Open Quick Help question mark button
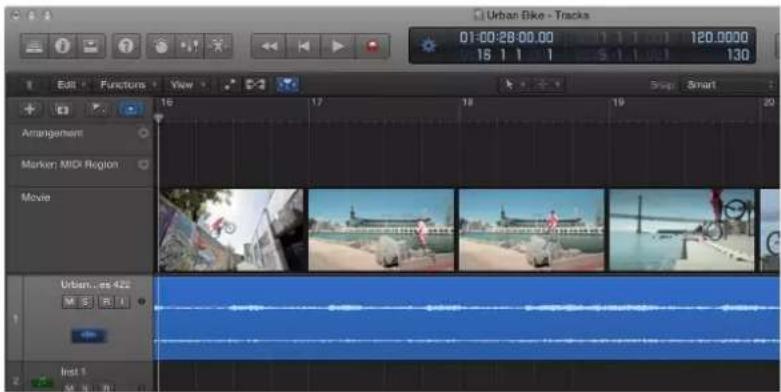Viewport: 781px width, 392px height. pos(126,46)
